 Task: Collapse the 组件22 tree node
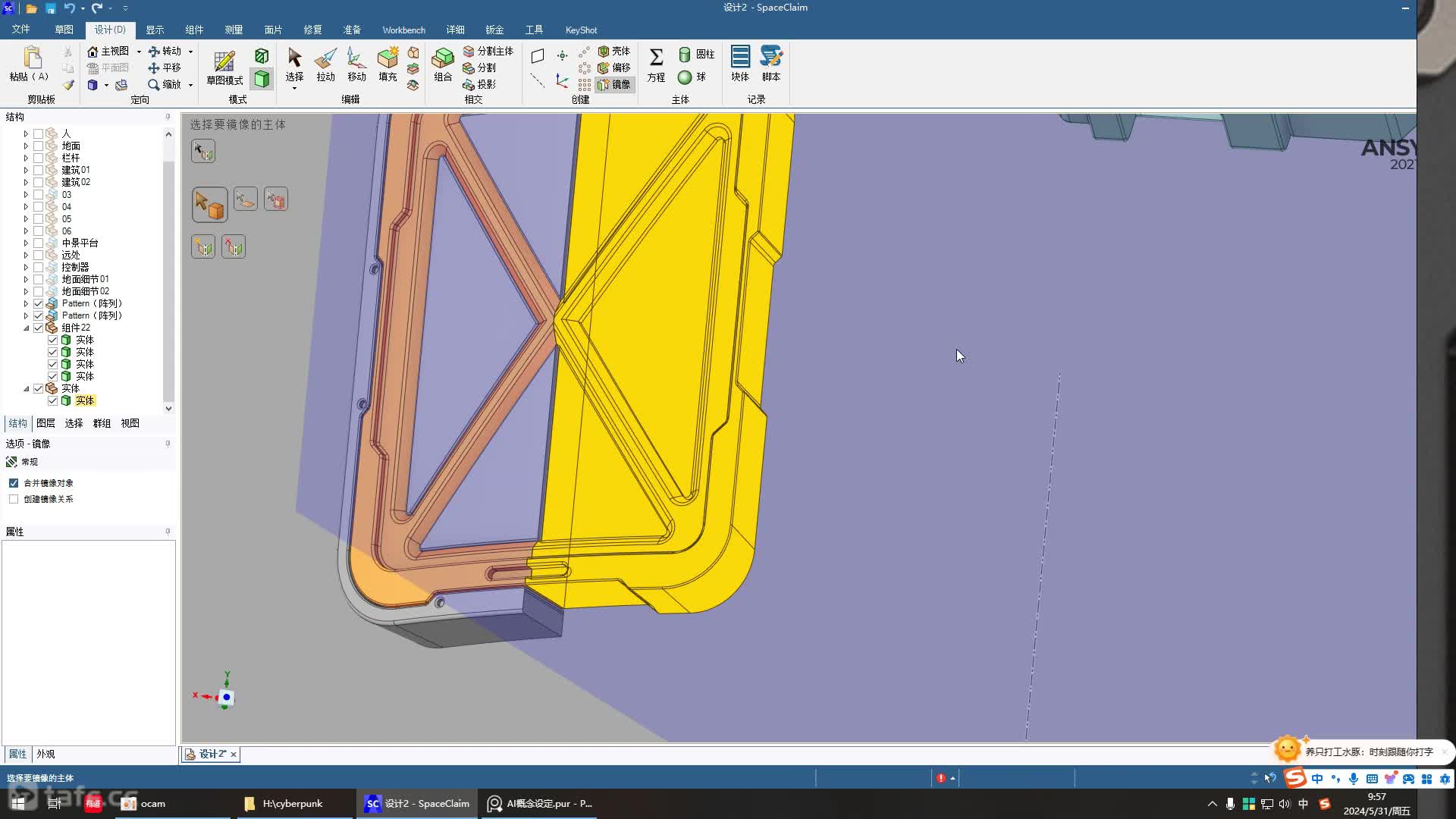pos(26,328)
